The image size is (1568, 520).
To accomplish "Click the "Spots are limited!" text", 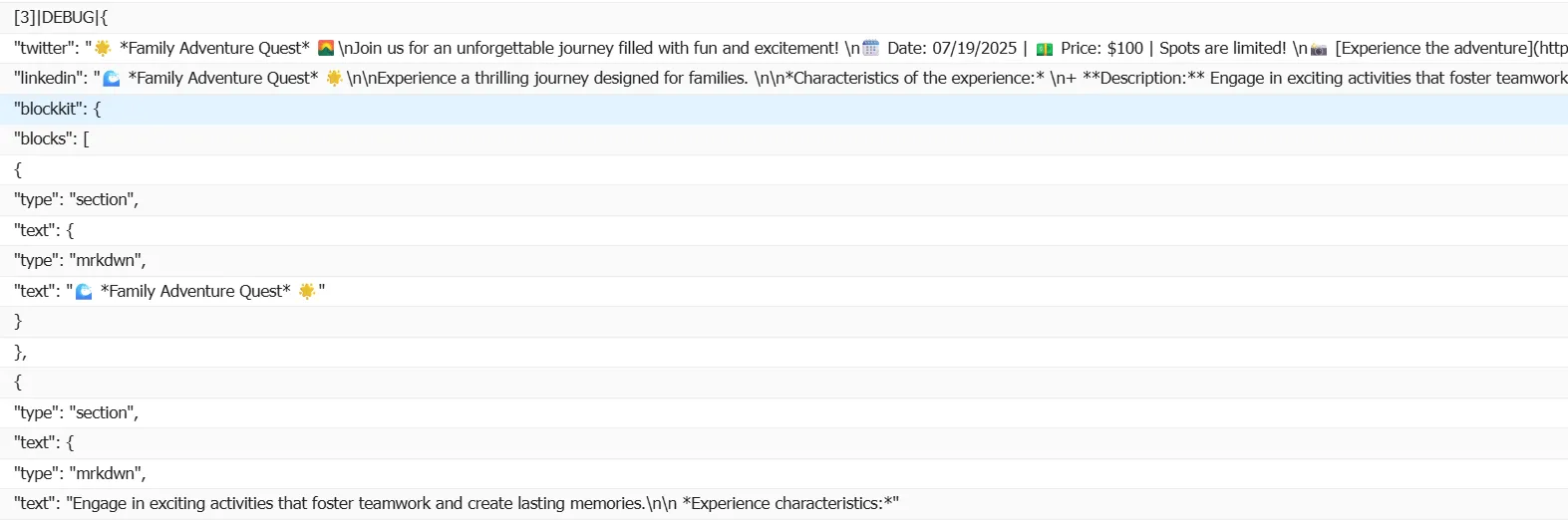I will tap(1222, 48).
